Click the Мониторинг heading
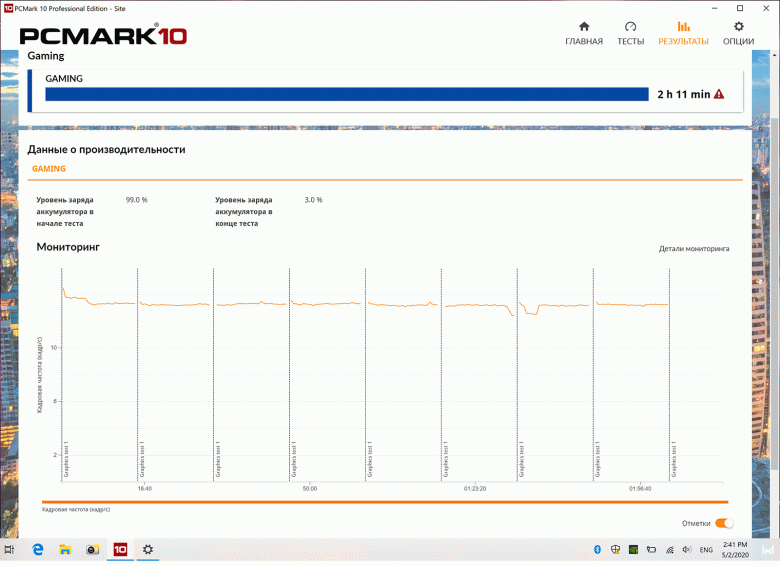 point(68,247)
